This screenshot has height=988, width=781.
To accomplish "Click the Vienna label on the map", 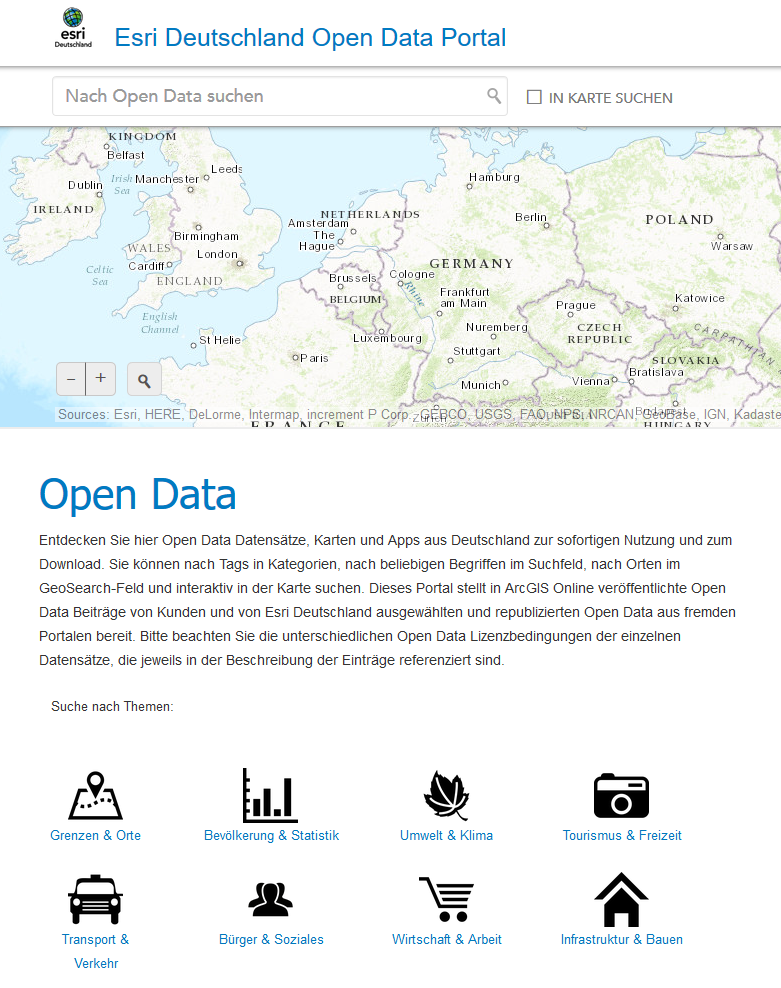I will point(591,381).
